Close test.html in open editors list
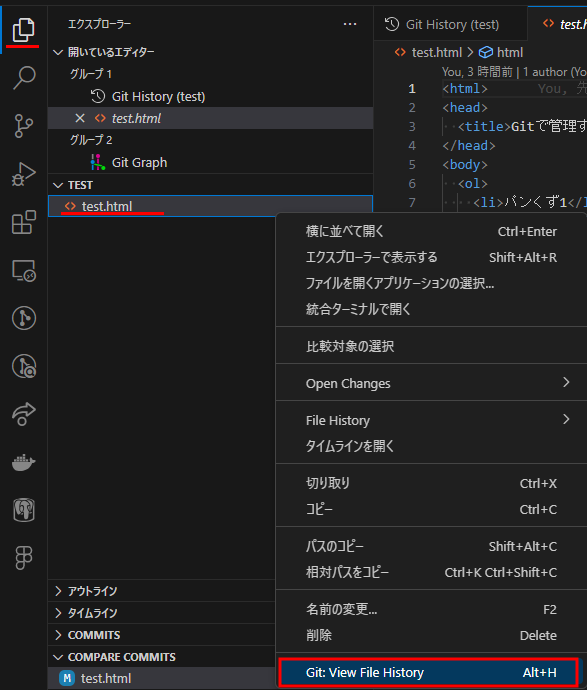The image size is (587, 690). (80, 118)
